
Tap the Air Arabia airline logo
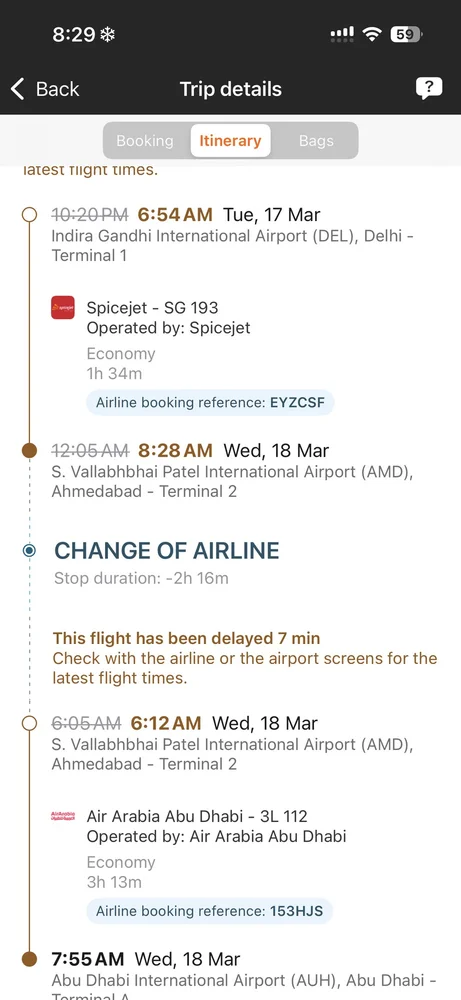point(62,816)
